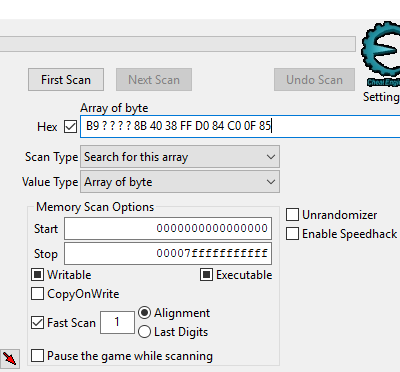Toggle the Fast Scan checkbox
Screen dimensions: 400x372
tap(37, 323)
